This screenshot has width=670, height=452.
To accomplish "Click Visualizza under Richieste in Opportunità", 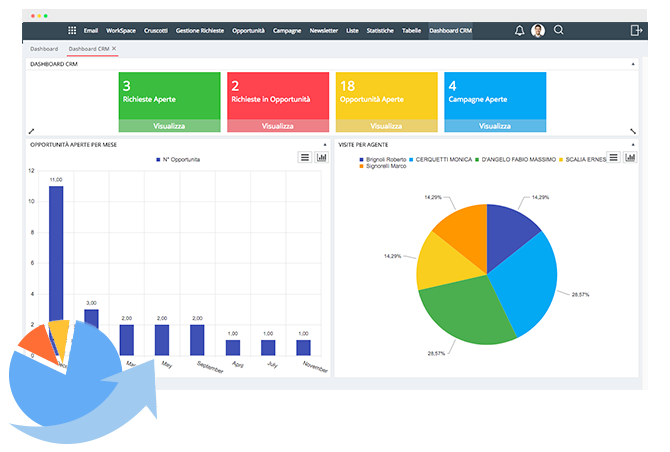I will 278,126.
